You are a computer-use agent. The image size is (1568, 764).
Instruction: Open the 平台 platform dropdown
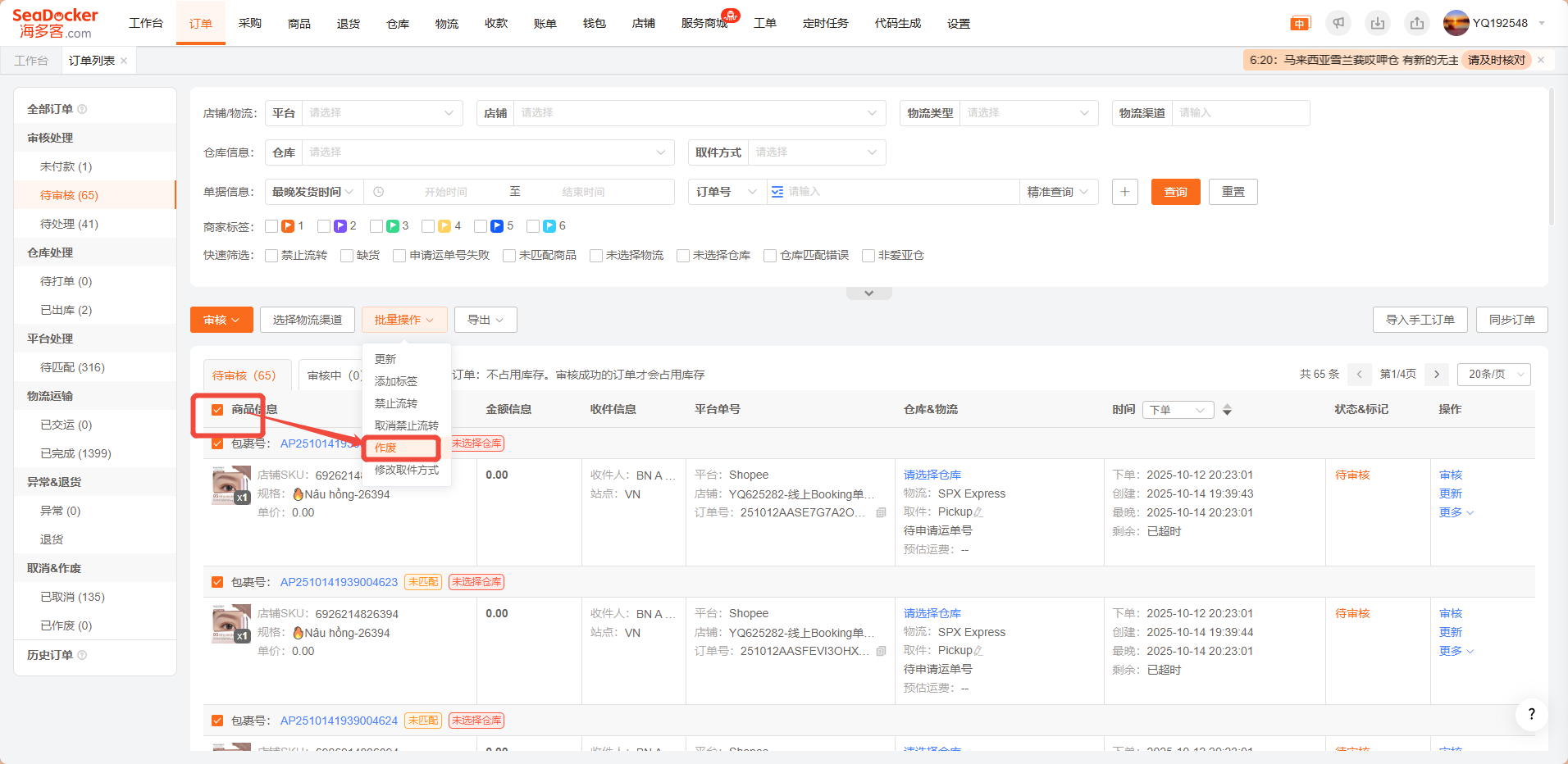click(381, 113)
